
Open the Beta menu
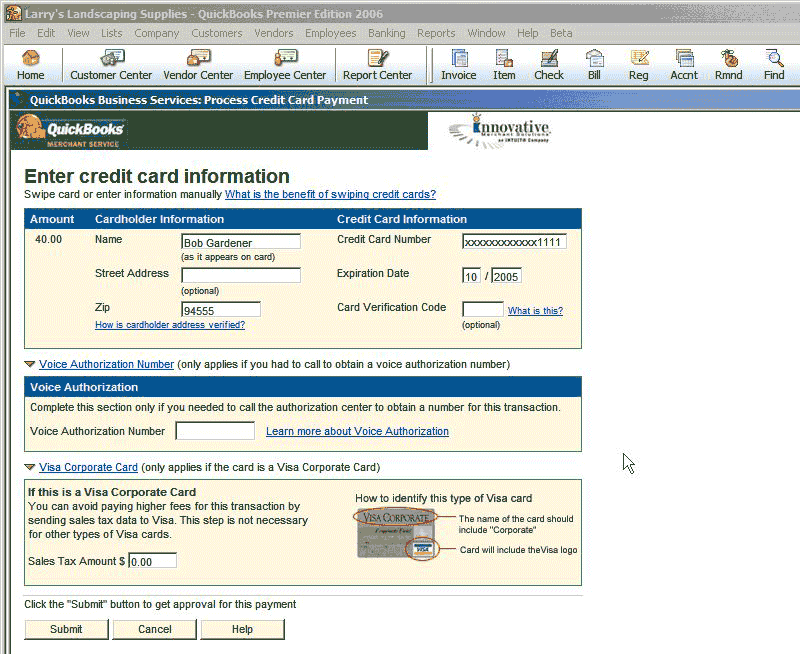(561, 33)
